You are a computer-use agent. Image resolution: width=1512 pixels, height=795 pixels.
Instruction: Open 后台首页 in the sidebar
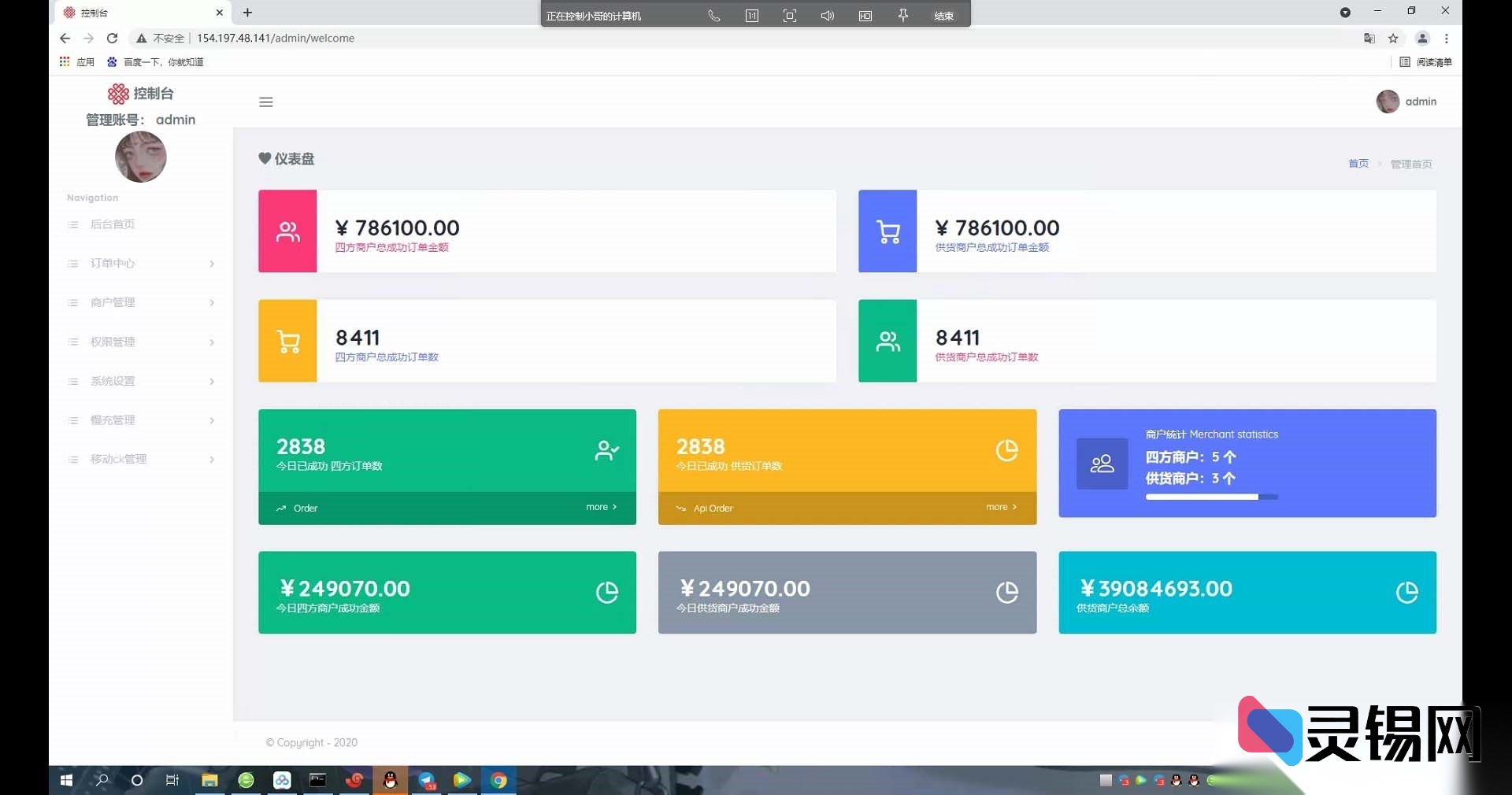point(113,224)
